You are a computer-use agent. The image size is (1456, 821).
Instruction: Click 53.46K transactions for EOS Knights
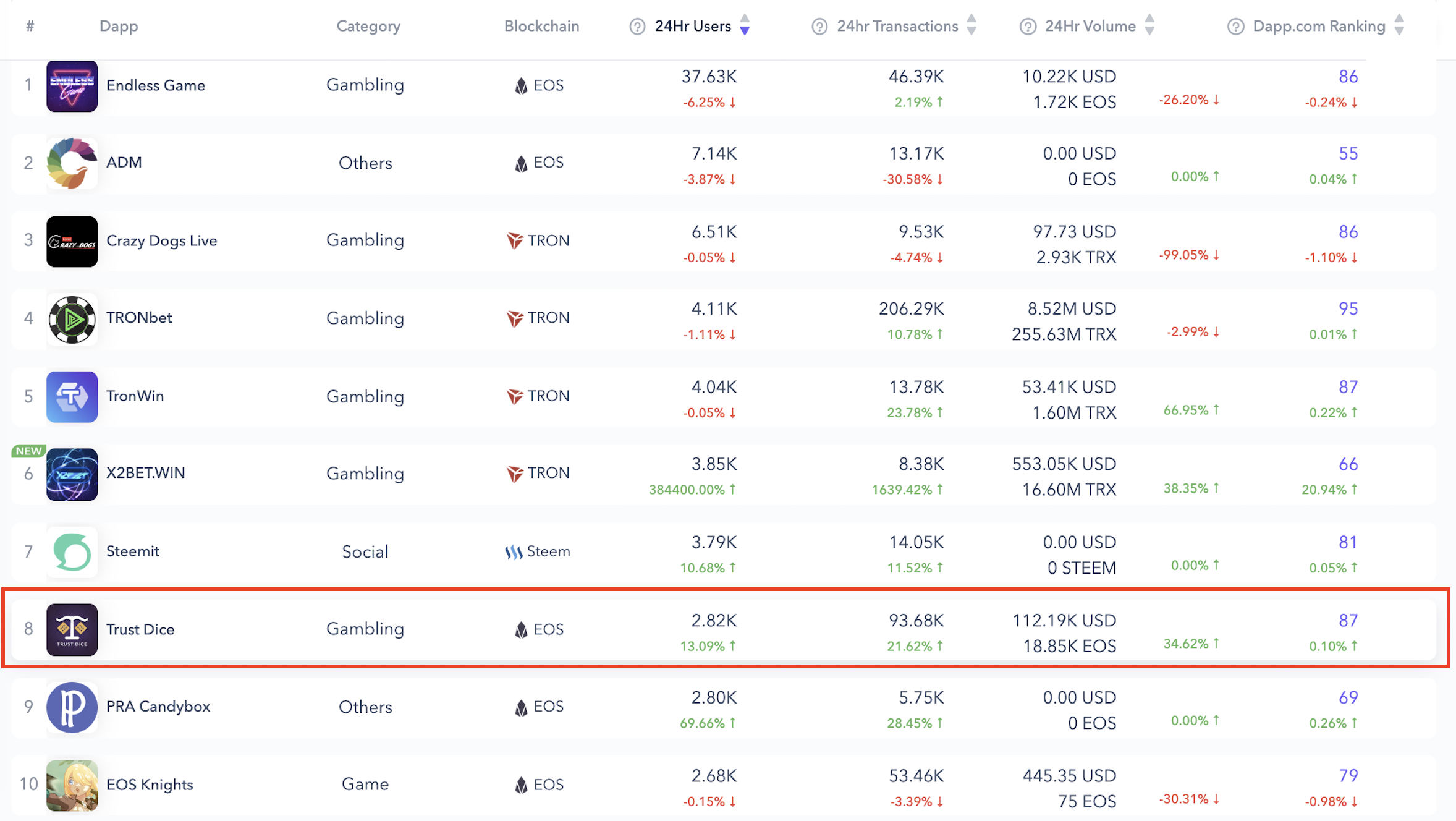pos(916,776)
